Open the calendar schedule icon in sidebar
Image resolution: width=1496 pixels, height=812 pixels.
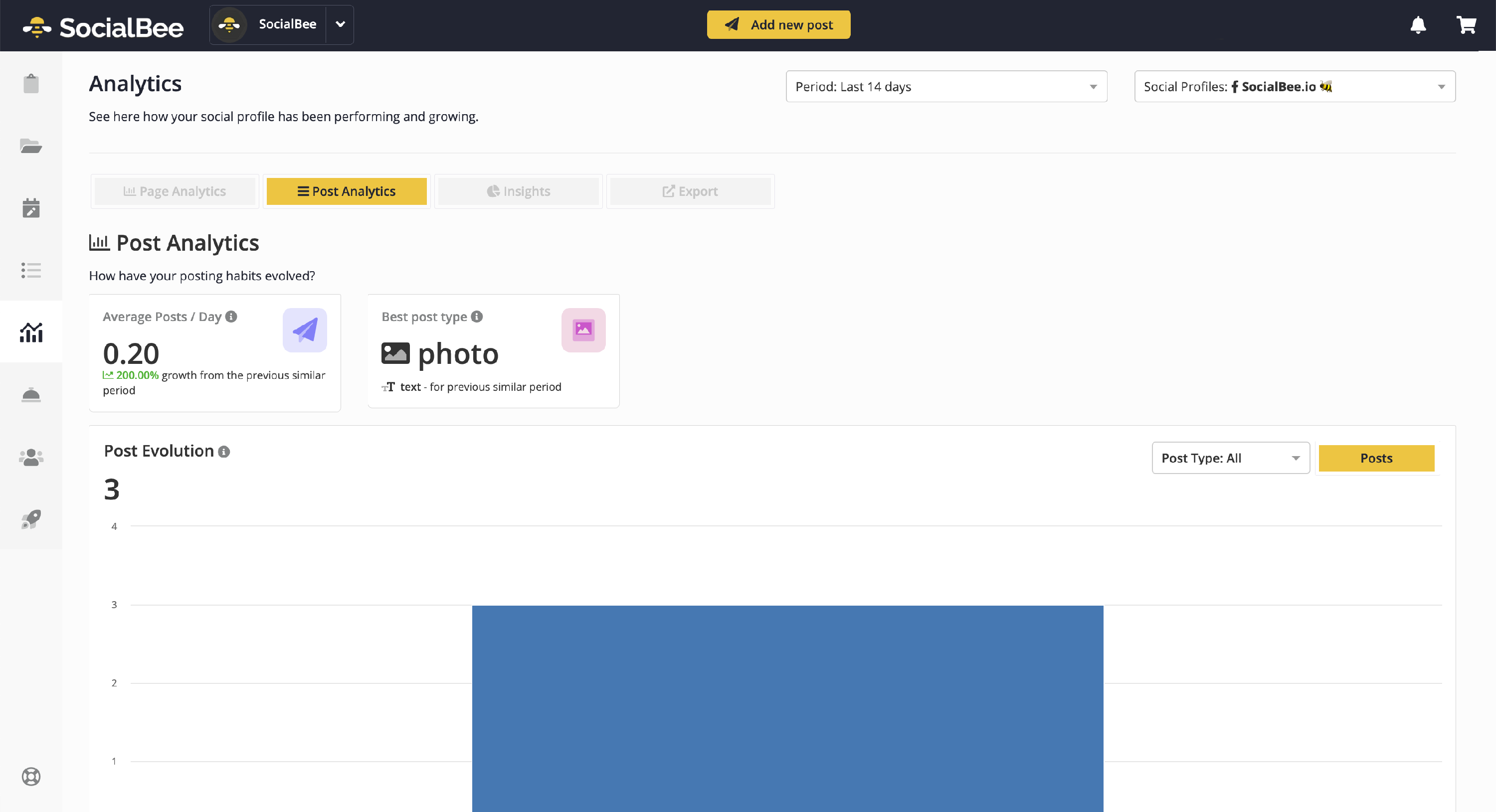[31, 208]
